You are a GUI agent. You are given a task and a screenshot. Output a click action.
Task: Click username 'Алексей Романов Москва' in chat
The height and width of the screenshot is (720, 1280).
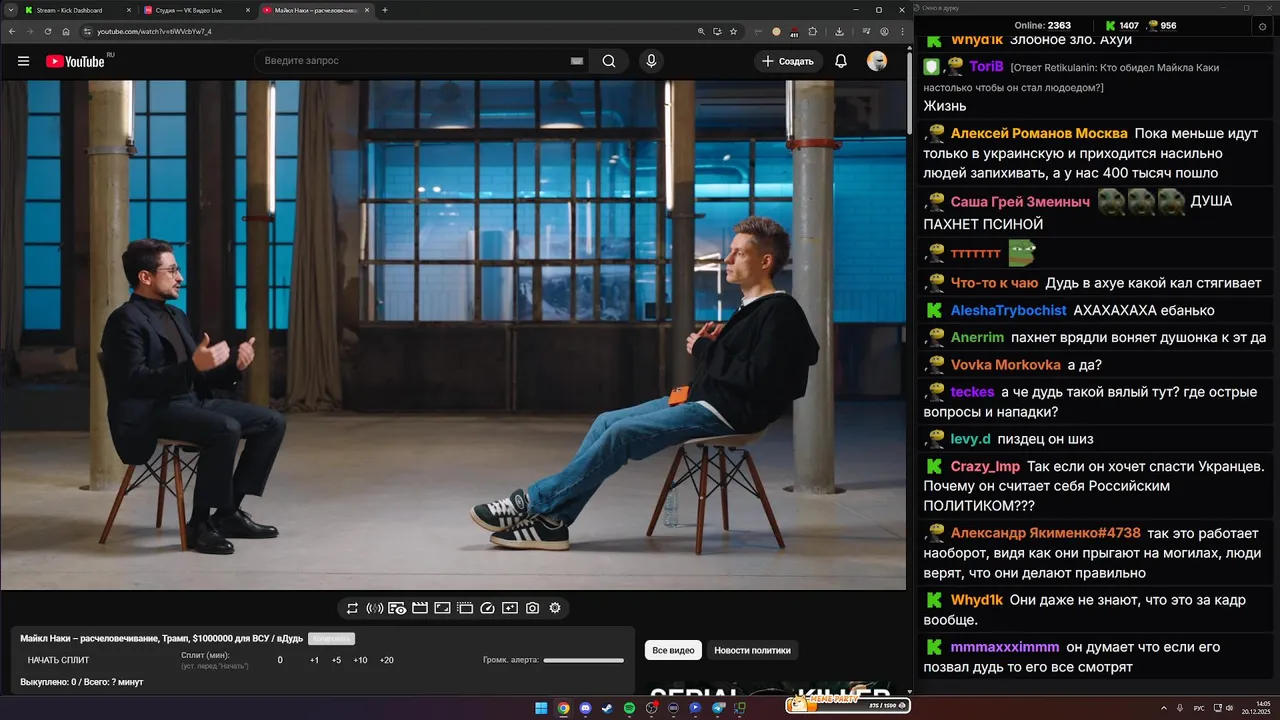1039,133
